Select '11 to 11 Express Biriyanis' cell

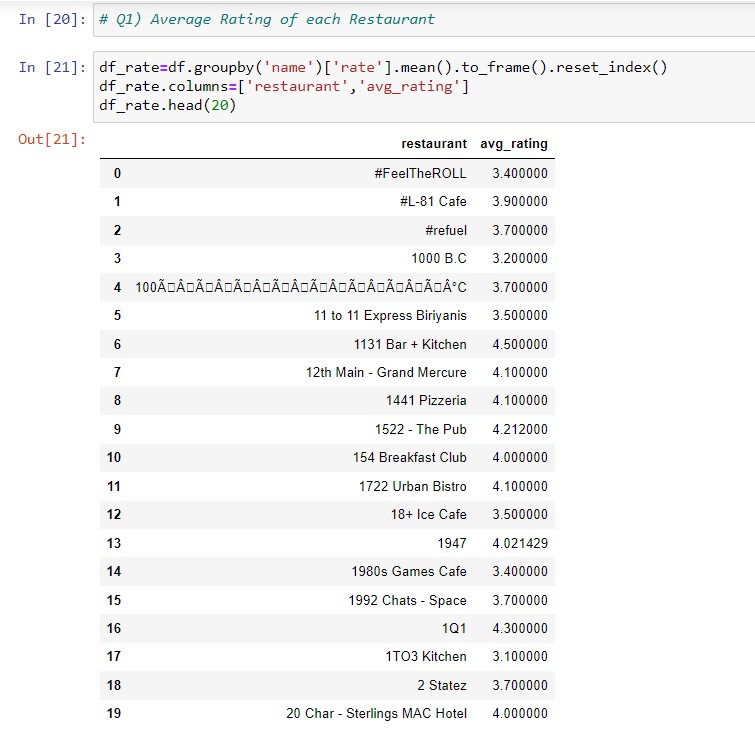point(390,315)
